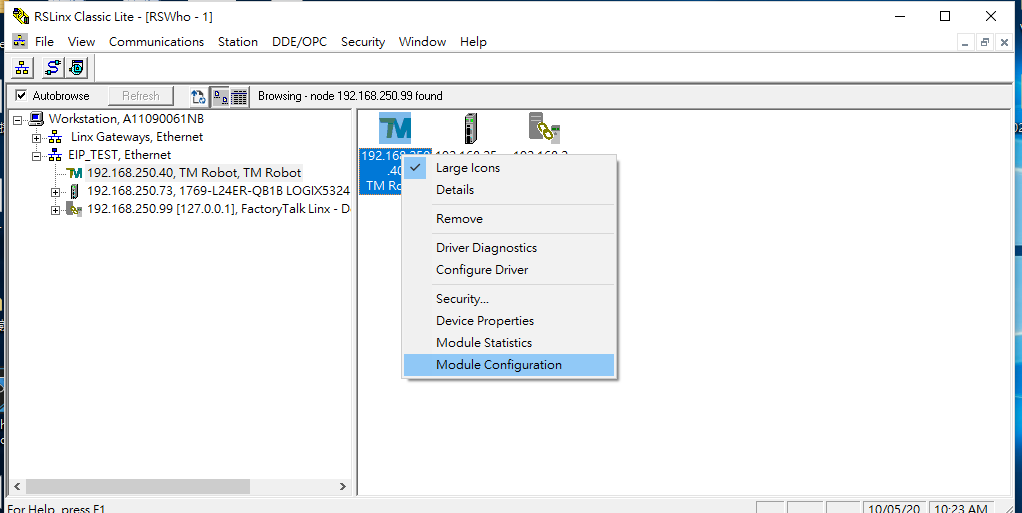Select 192.168.250.99 FactoryTalk Linx tree row

point(218,209)
